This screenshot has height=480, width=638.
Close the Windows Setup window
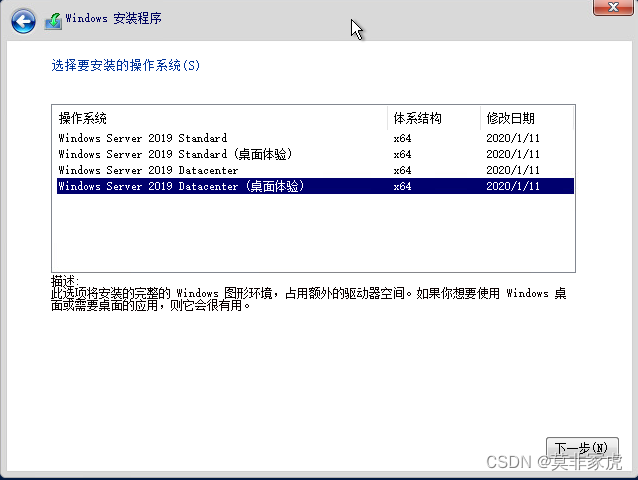613,7
